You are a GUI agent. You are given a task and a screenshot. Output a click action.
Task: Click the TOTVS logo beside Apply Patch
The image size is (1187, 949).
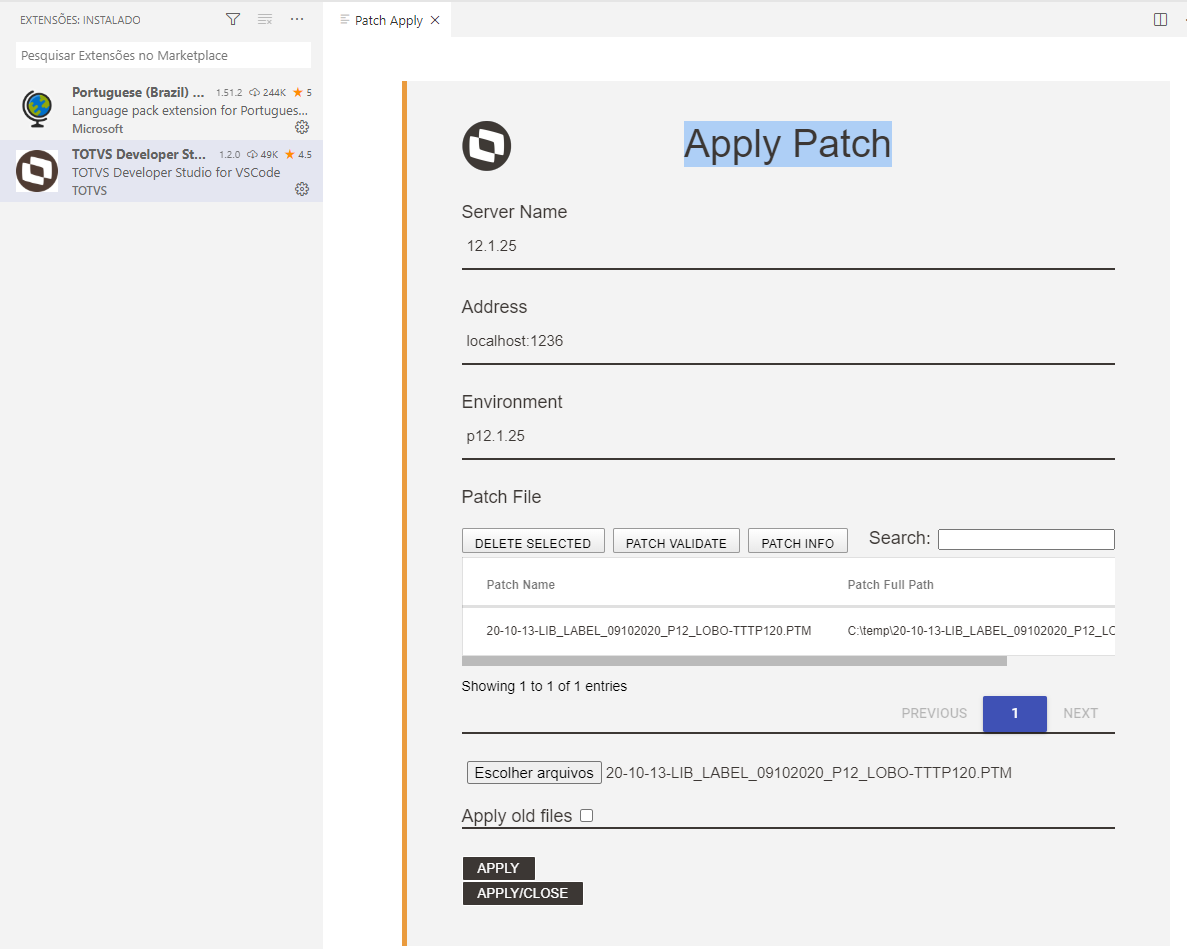[x=487, y=146]
